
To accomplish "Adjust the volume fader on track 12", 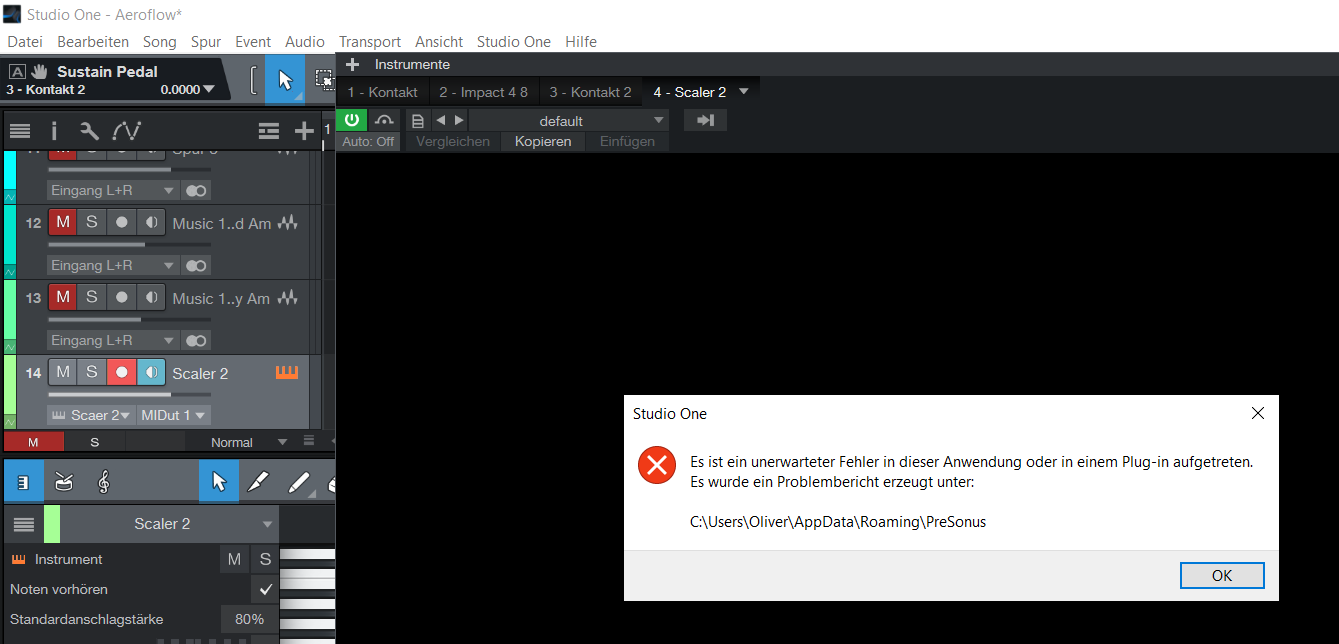I will 128,244.
